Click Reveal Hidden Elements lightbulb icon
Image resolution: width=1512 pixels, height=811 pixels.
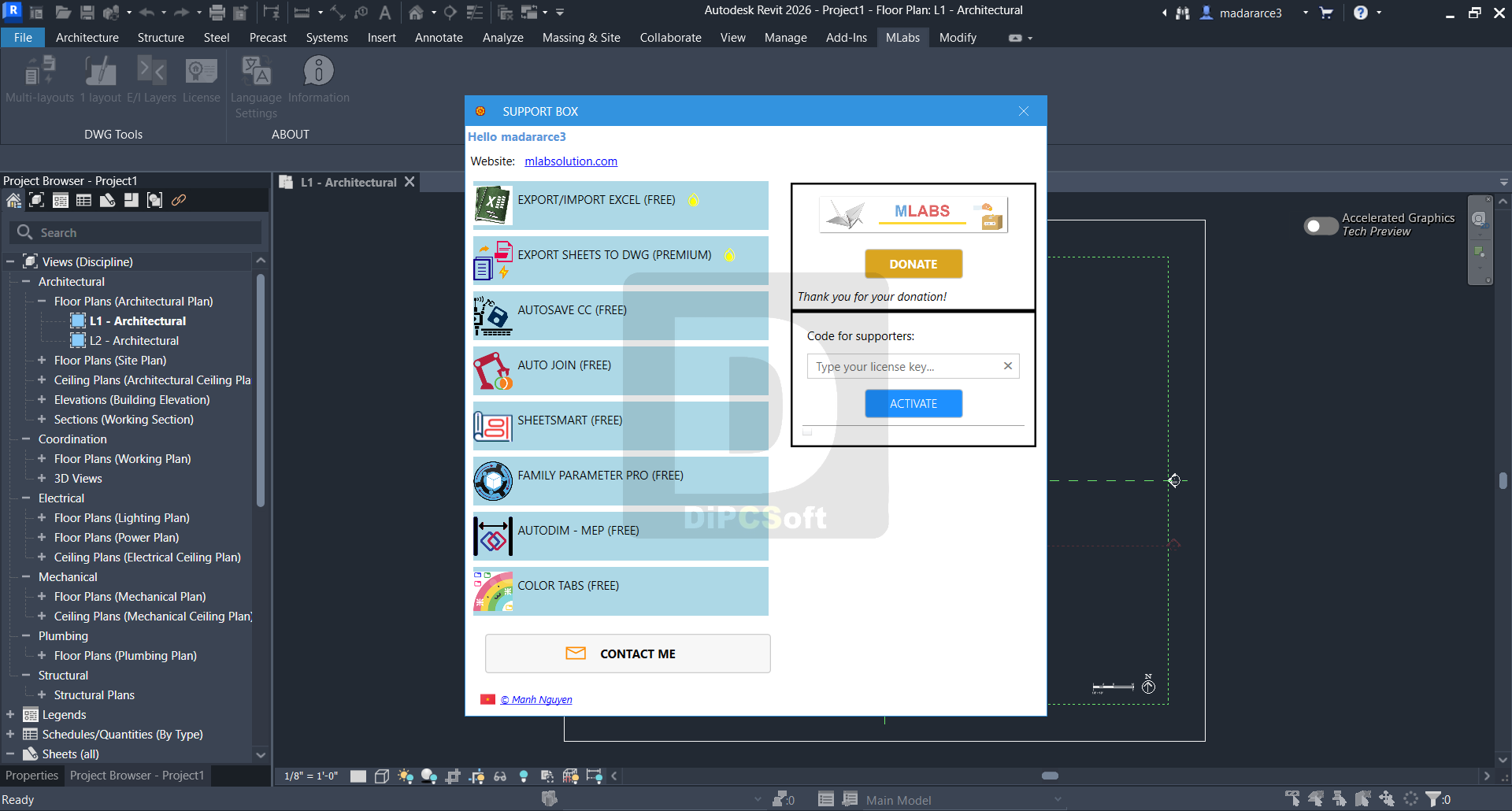click(524, 776)
